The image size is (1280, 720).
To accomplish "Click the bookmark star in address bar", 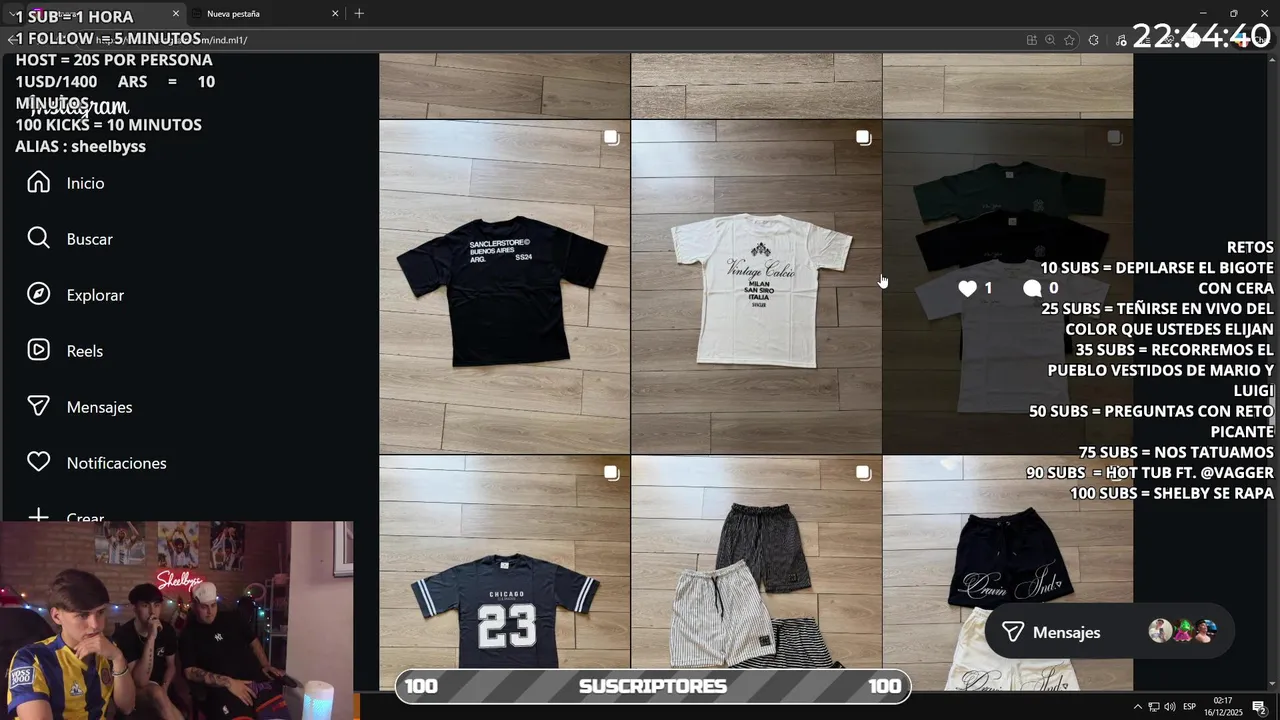I will tap(1069, 40).
